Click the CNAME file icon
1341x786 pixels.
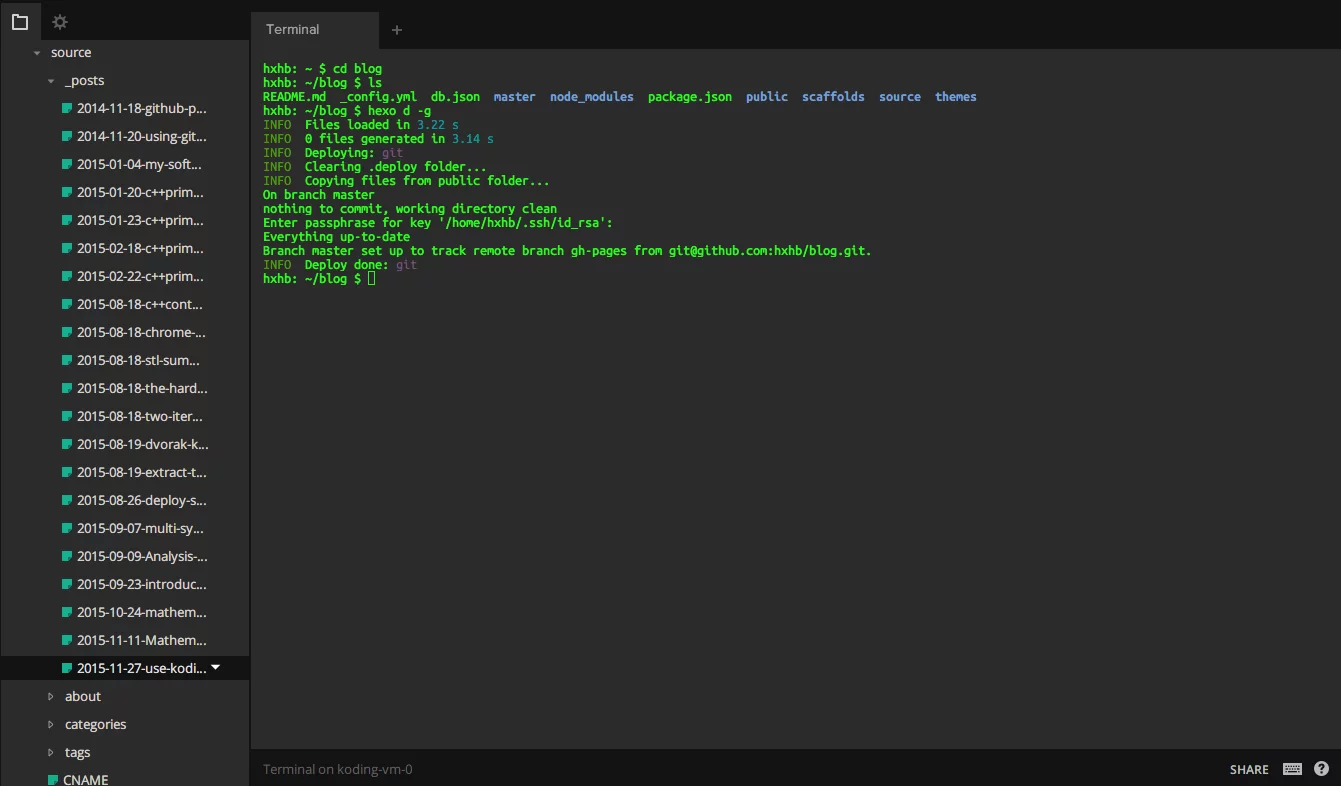[x=53, y=780]
